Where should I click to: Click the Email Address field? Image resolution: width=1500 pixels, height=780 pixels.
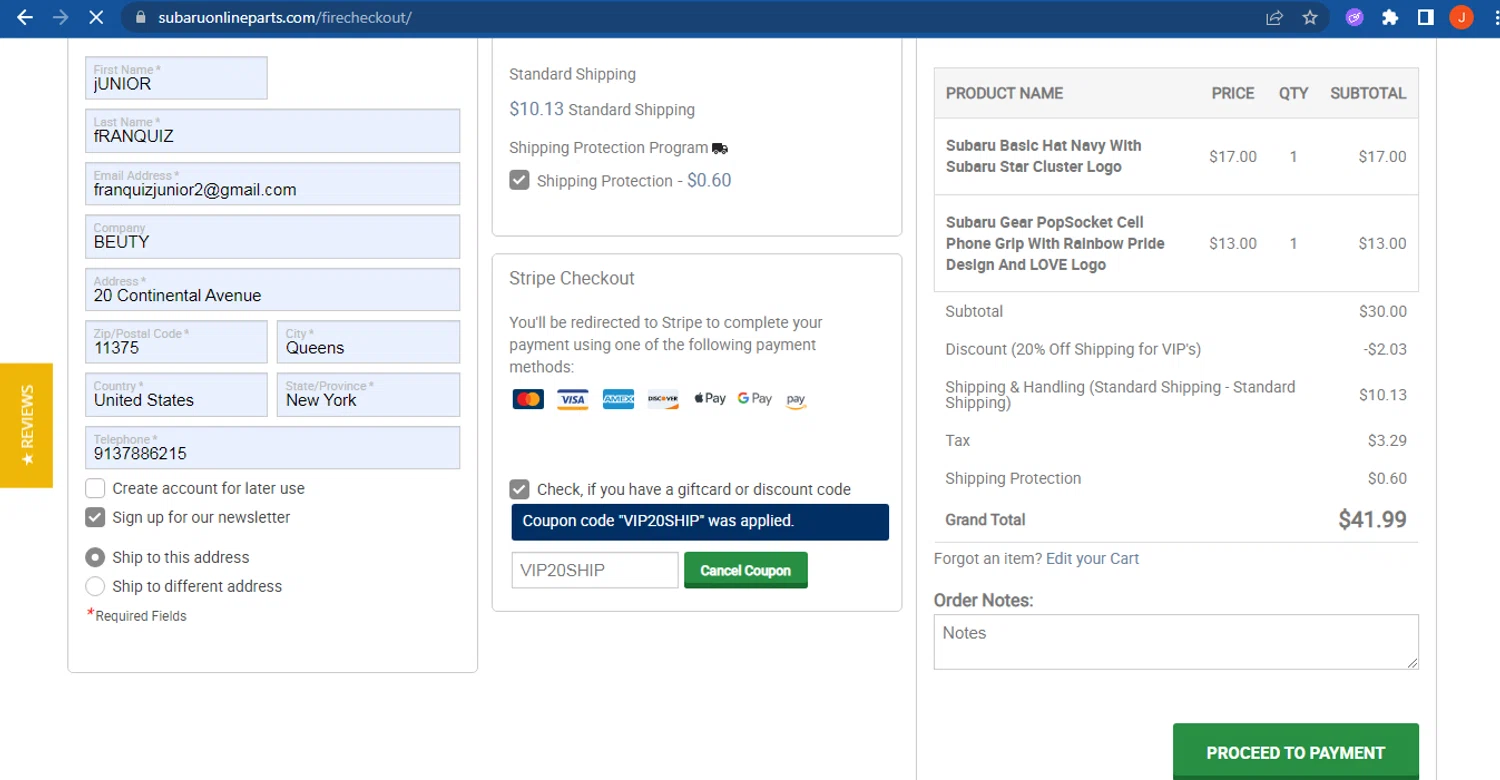tap(272, 184)
